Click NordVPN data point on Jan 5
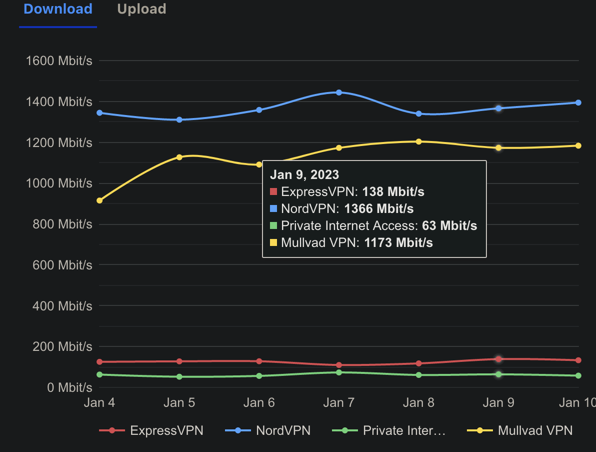The width and height of the screenshot is (596, 452). (179, 120)
